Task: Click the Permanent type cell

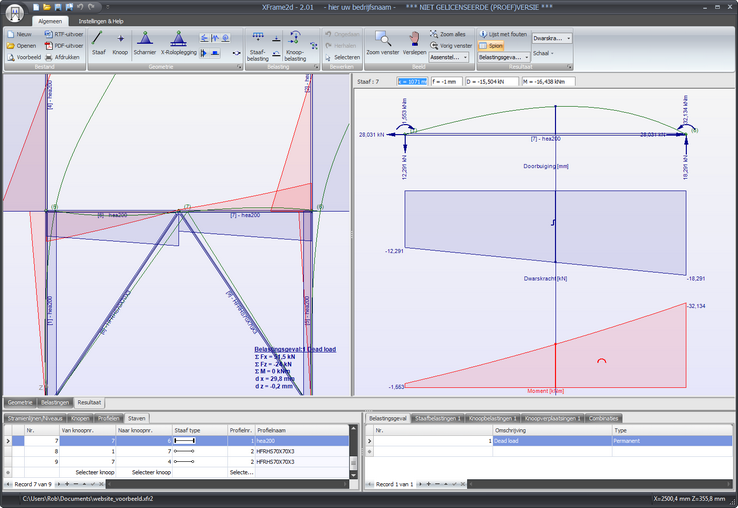Action: [x=672, y=441]
